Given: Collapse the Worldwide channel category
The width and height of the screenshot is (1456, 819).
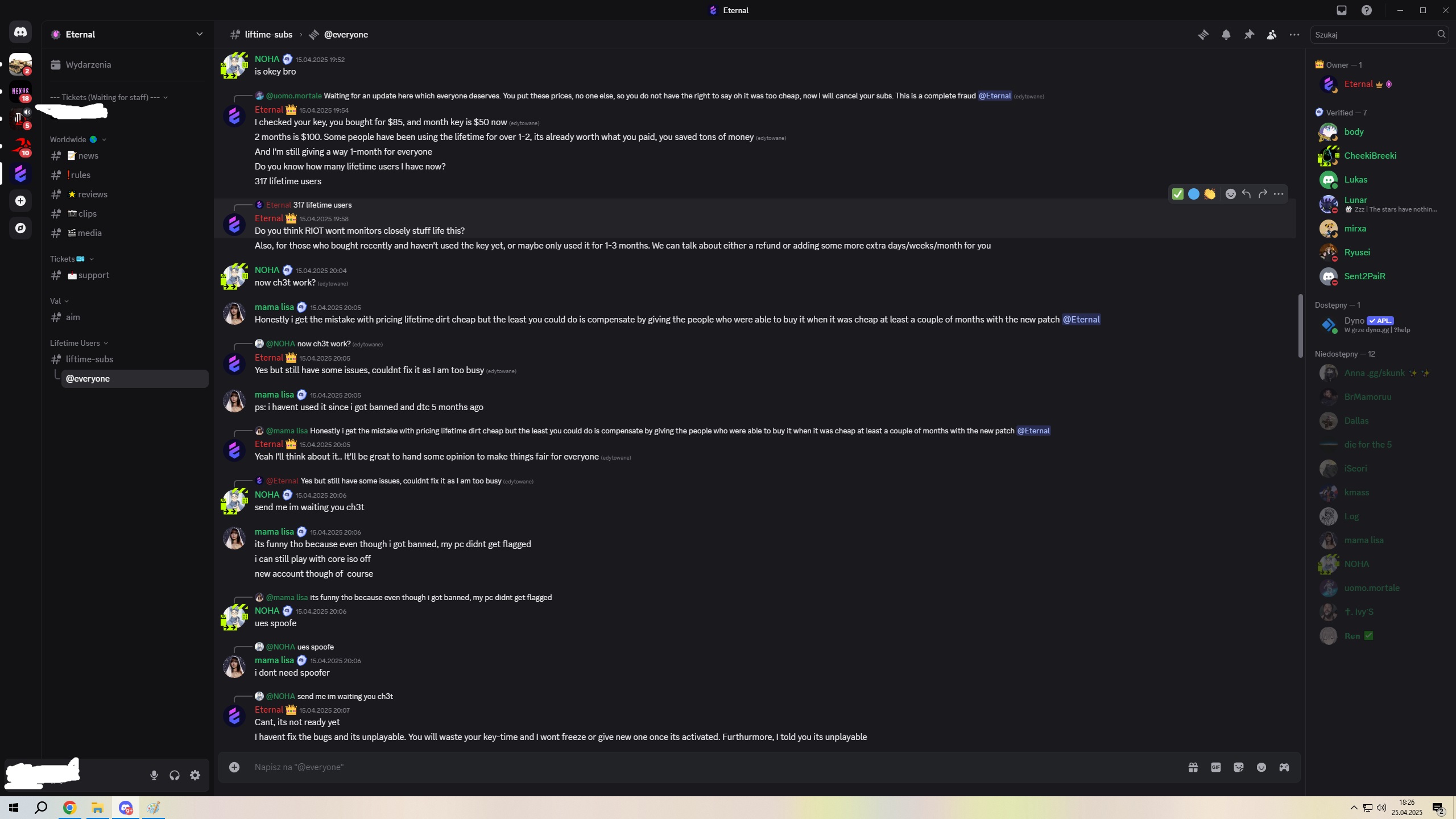Looking at the screenshot, I should tap(68, 139).
